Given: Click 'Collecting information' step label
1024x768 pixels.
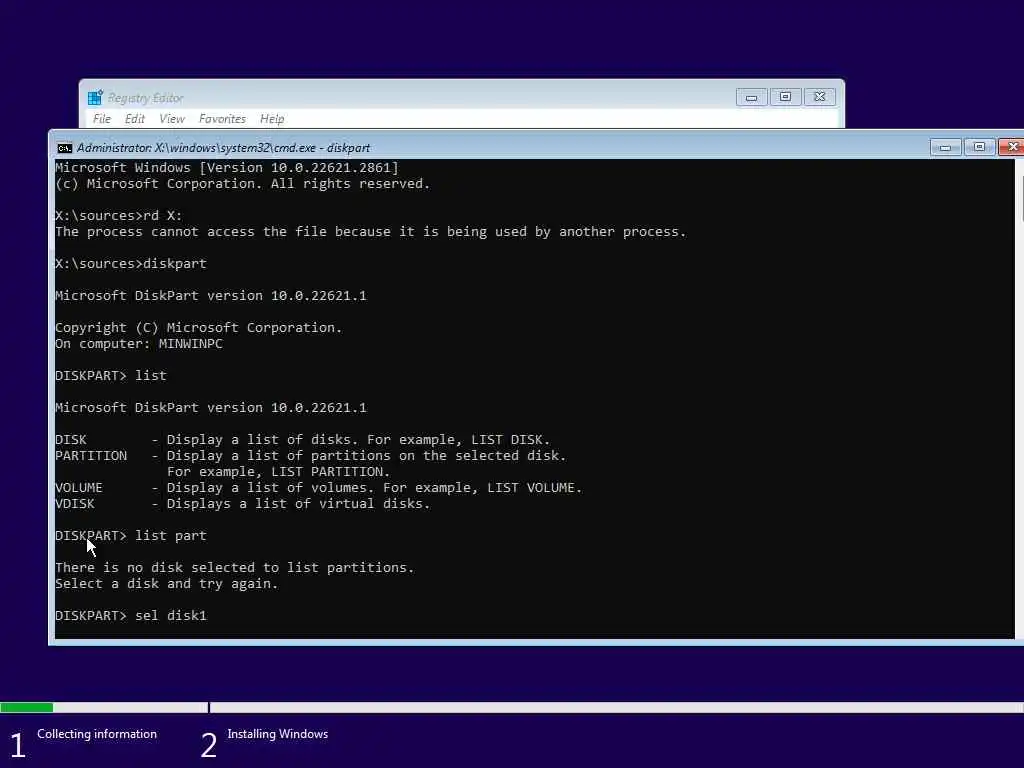Looking at the screenshot, I should coord(97,734).
